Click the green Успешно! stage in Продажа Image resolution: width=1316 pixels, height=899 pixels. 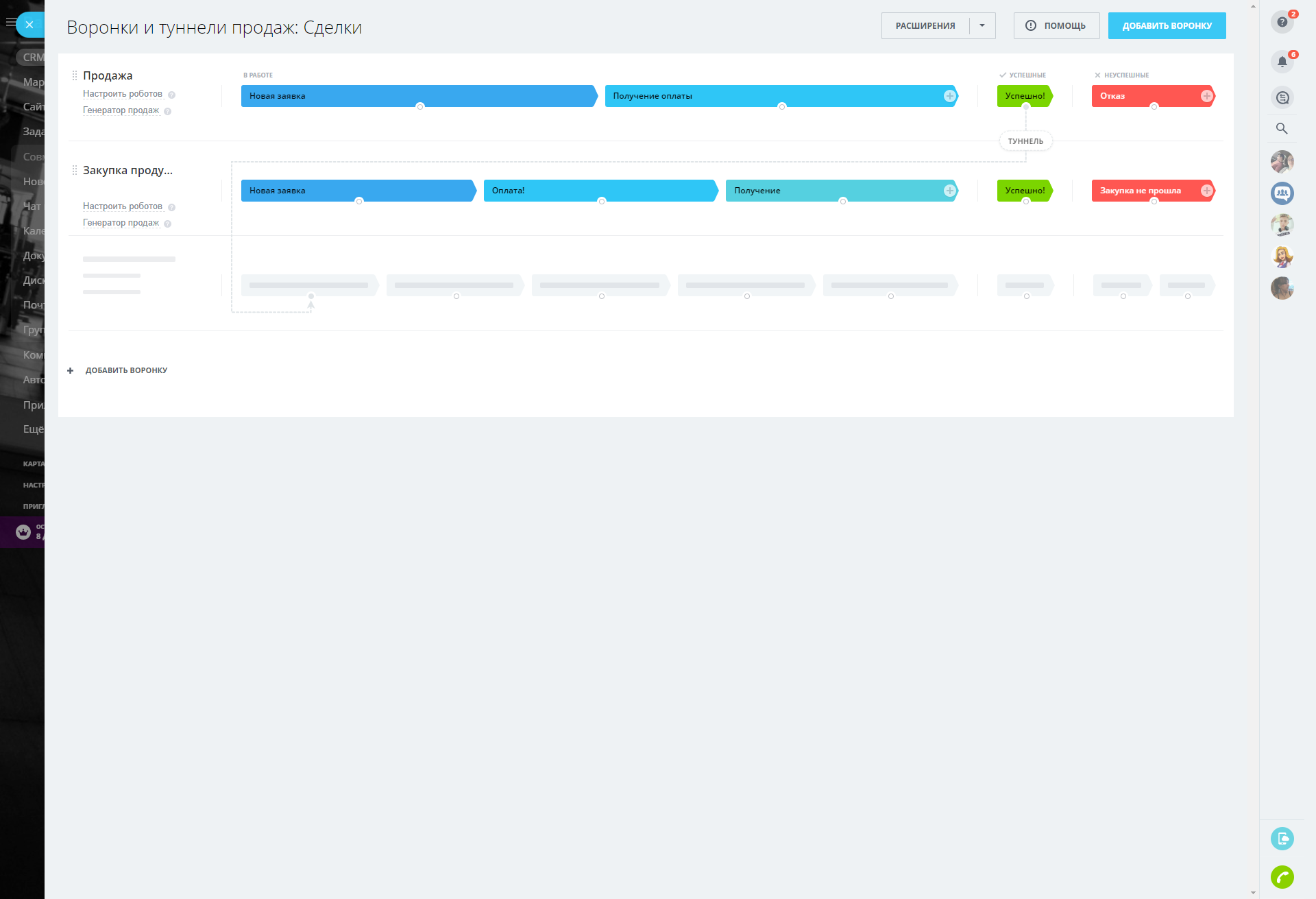pyautogui.click(x=1024, y=96)
